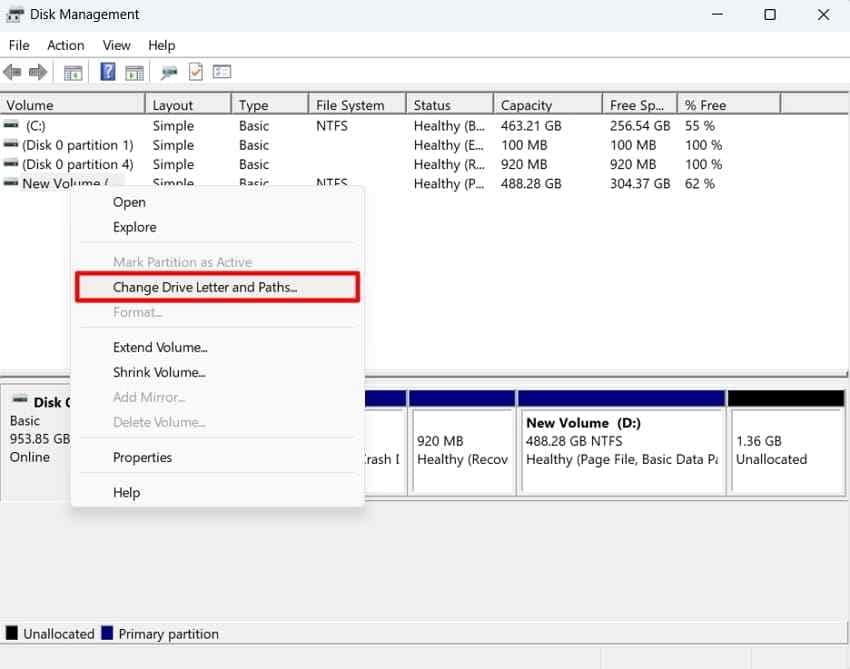Sort by the Capacity column header
The image size is (850, 669).
point(548,105)
